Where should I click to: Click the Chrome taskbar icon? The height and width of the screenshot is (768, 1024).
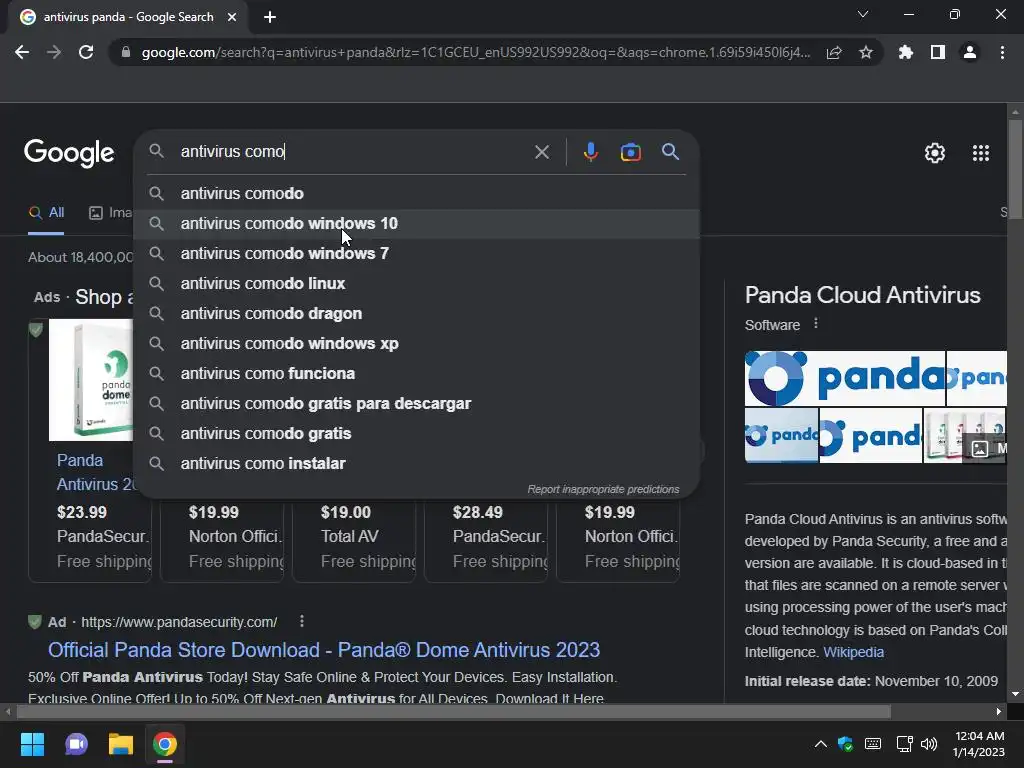[x=165, y=744]
